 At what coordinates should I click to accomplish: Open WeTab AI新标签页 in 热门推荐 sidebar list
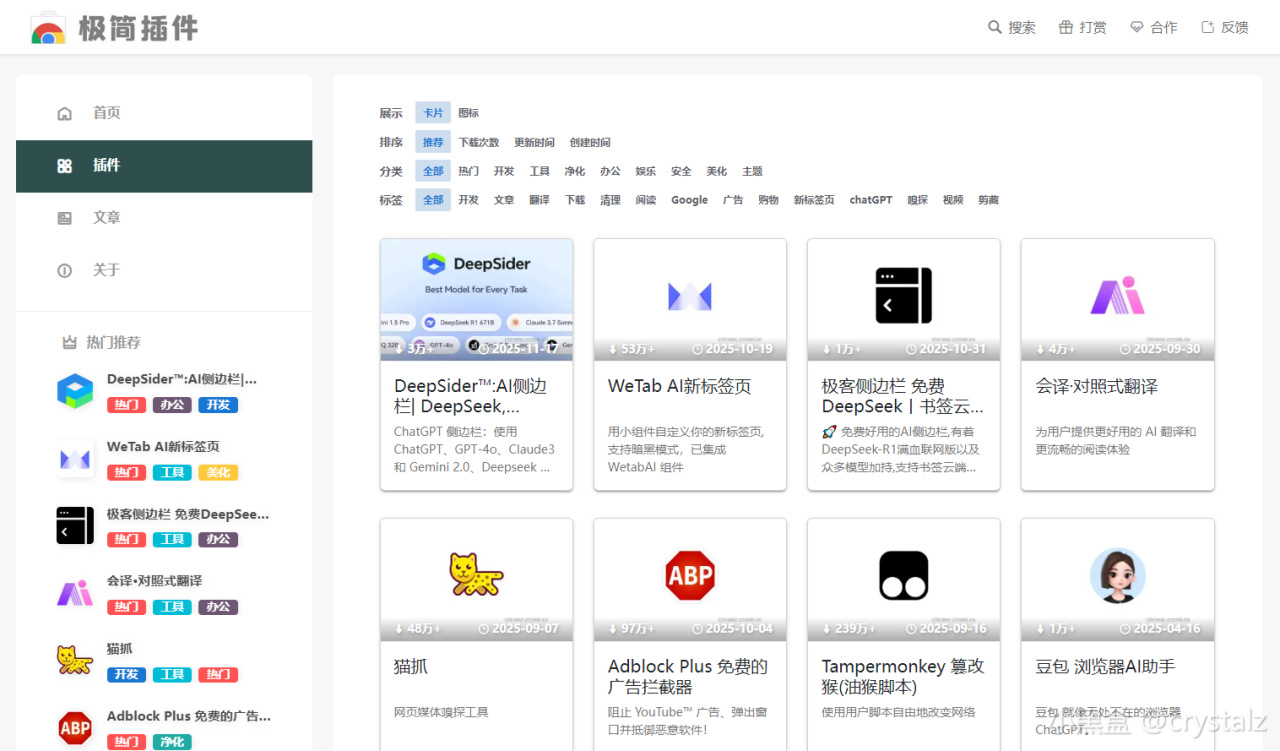(163, 447)
